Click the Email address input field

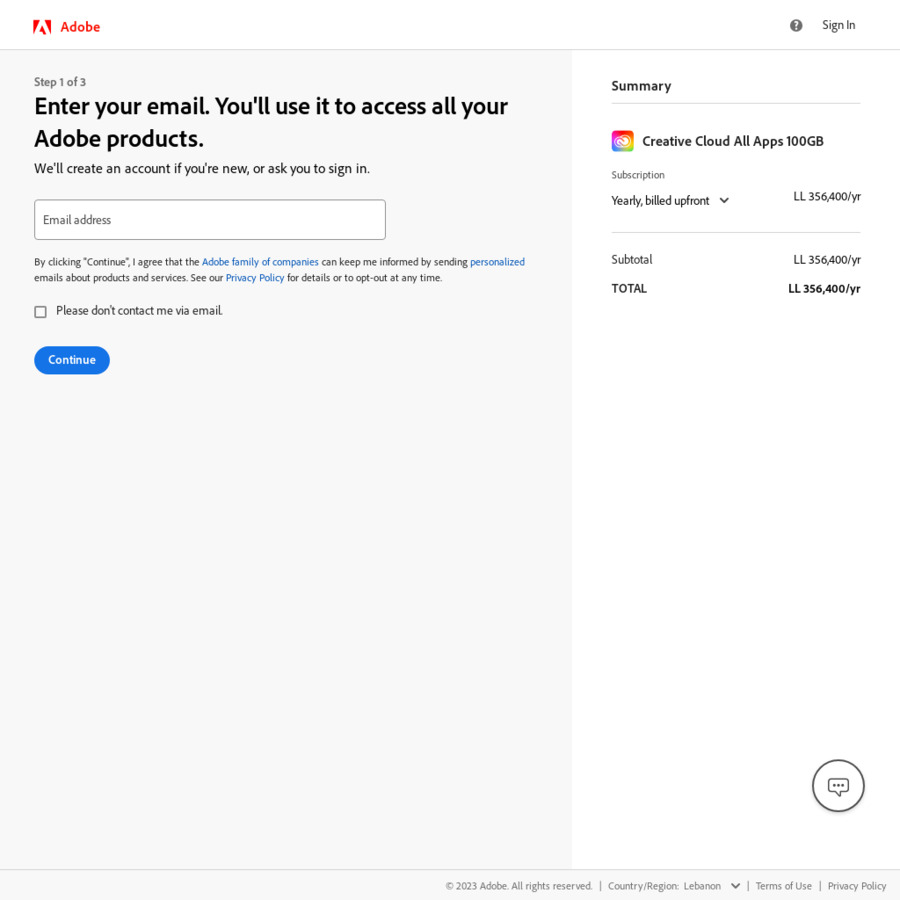[x=209, y=219]
